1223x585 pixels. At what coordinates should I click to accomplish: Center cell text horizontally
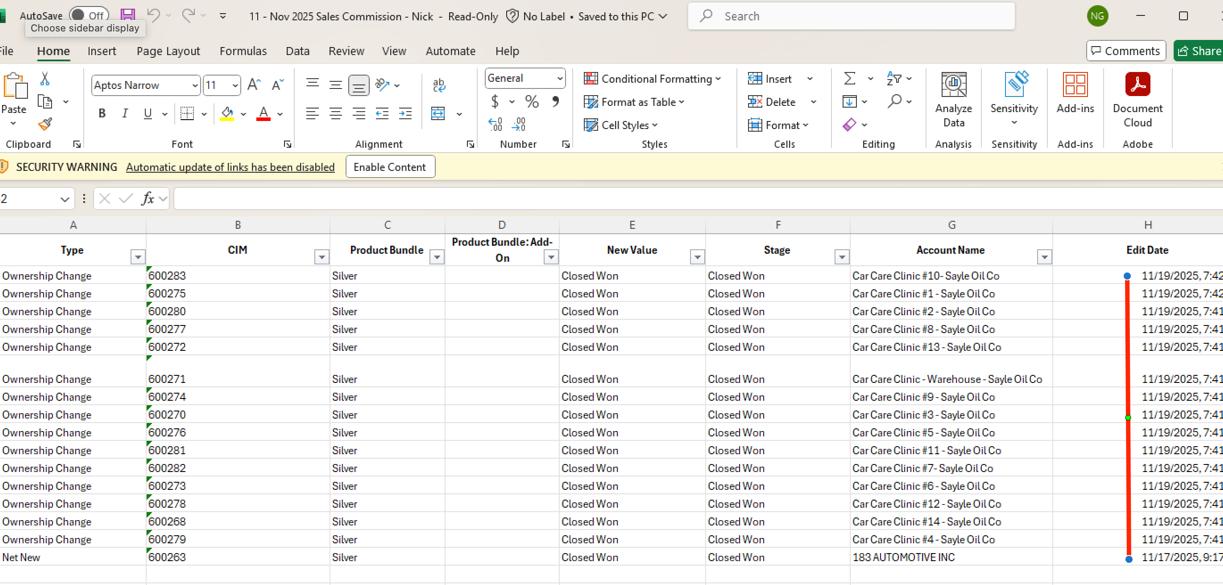[336, 114]
